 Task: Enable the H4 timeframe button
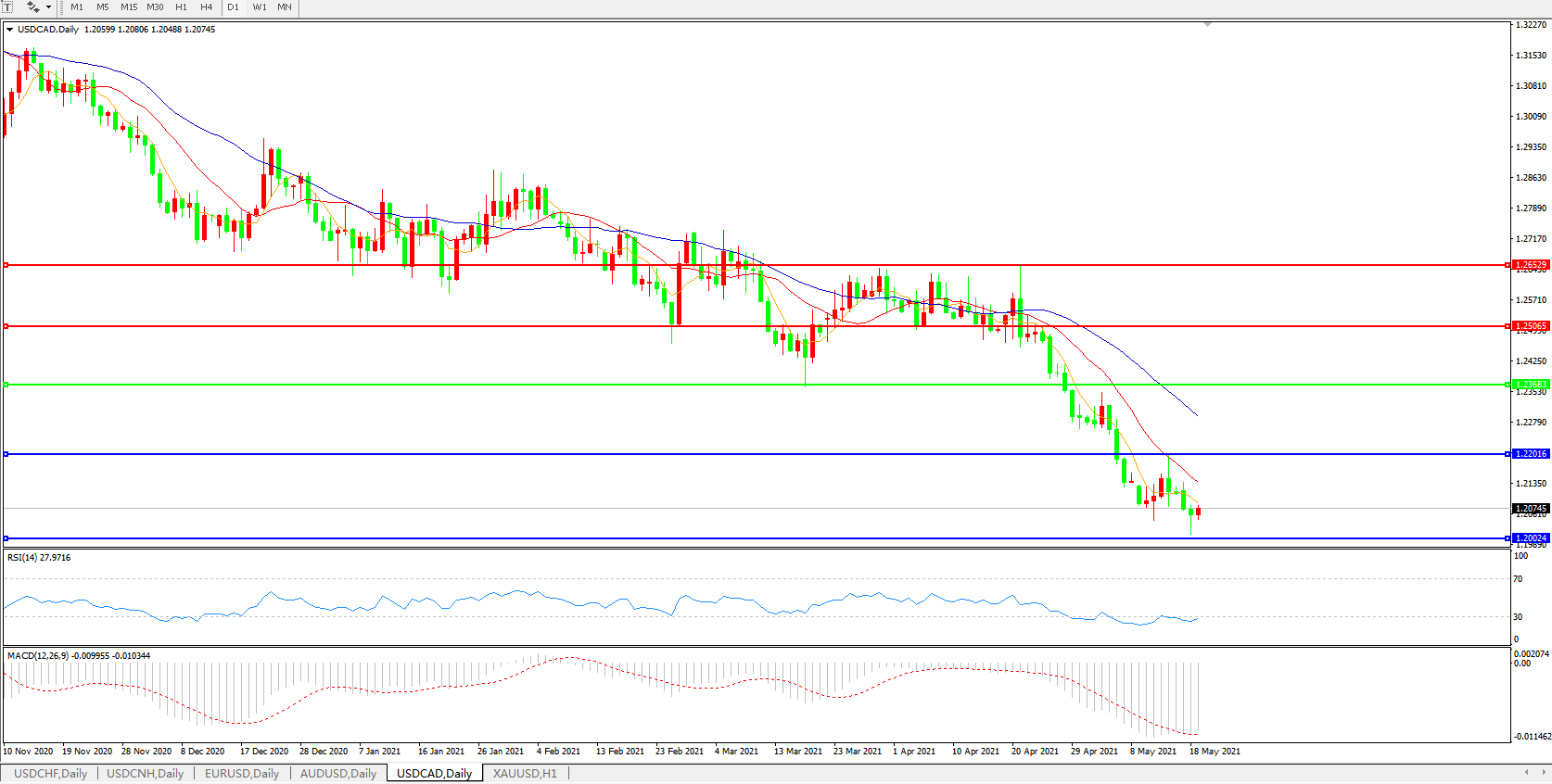(207, 7)
